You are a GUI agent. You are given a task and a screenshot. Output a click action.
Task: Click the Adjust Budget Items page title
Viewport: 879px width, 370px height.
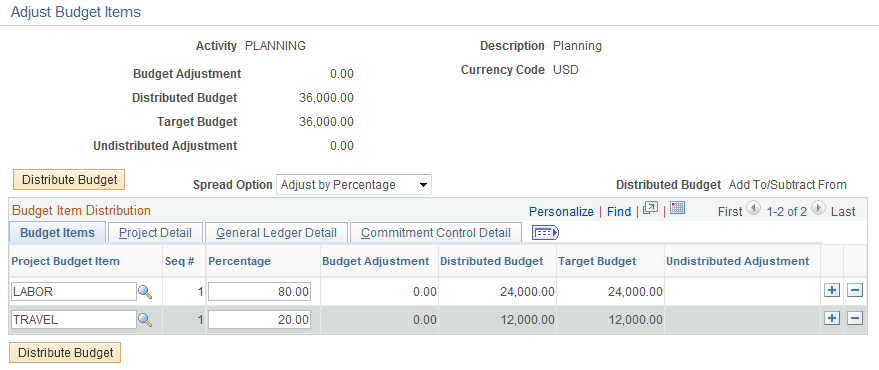click(76, 12)
